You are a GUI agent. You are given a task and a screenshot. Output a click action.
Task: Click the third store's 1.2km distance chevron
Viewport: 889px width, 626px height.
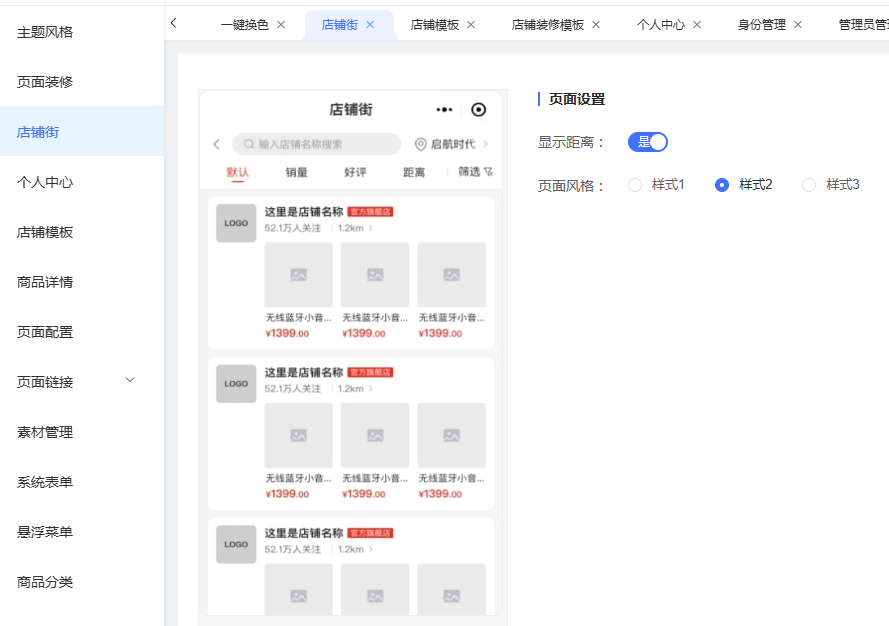(x=371, y=549)
